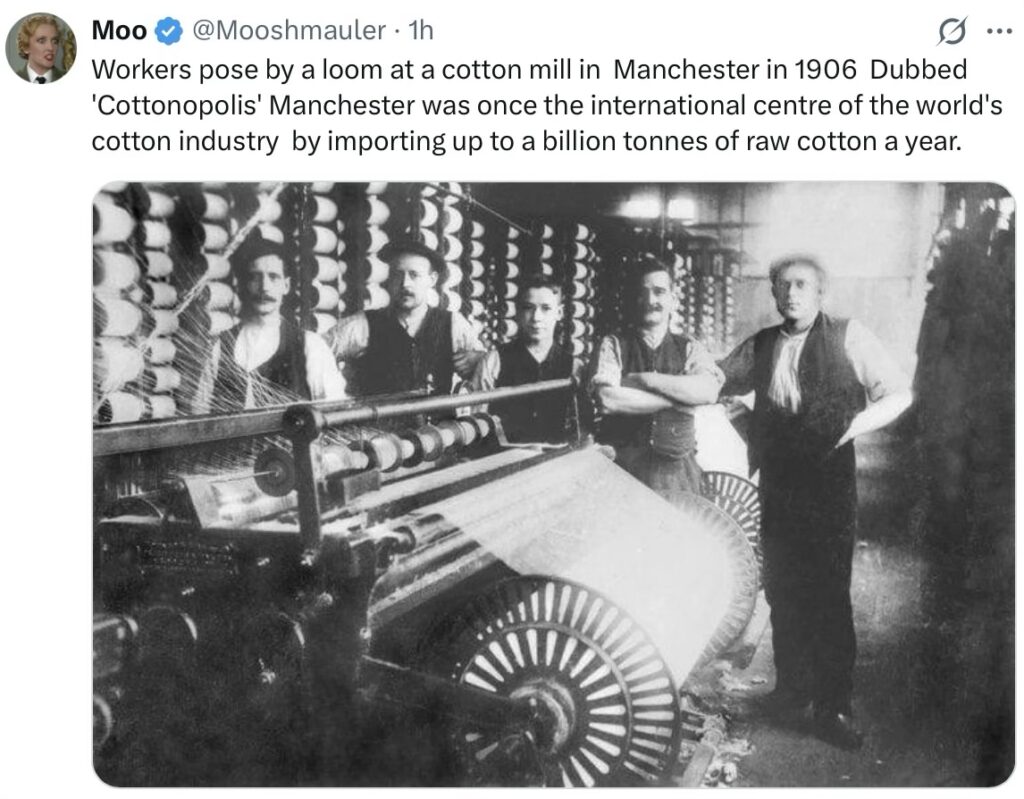
Task: Open Moo's profile avatar picture
Action: tap(40, 48)
